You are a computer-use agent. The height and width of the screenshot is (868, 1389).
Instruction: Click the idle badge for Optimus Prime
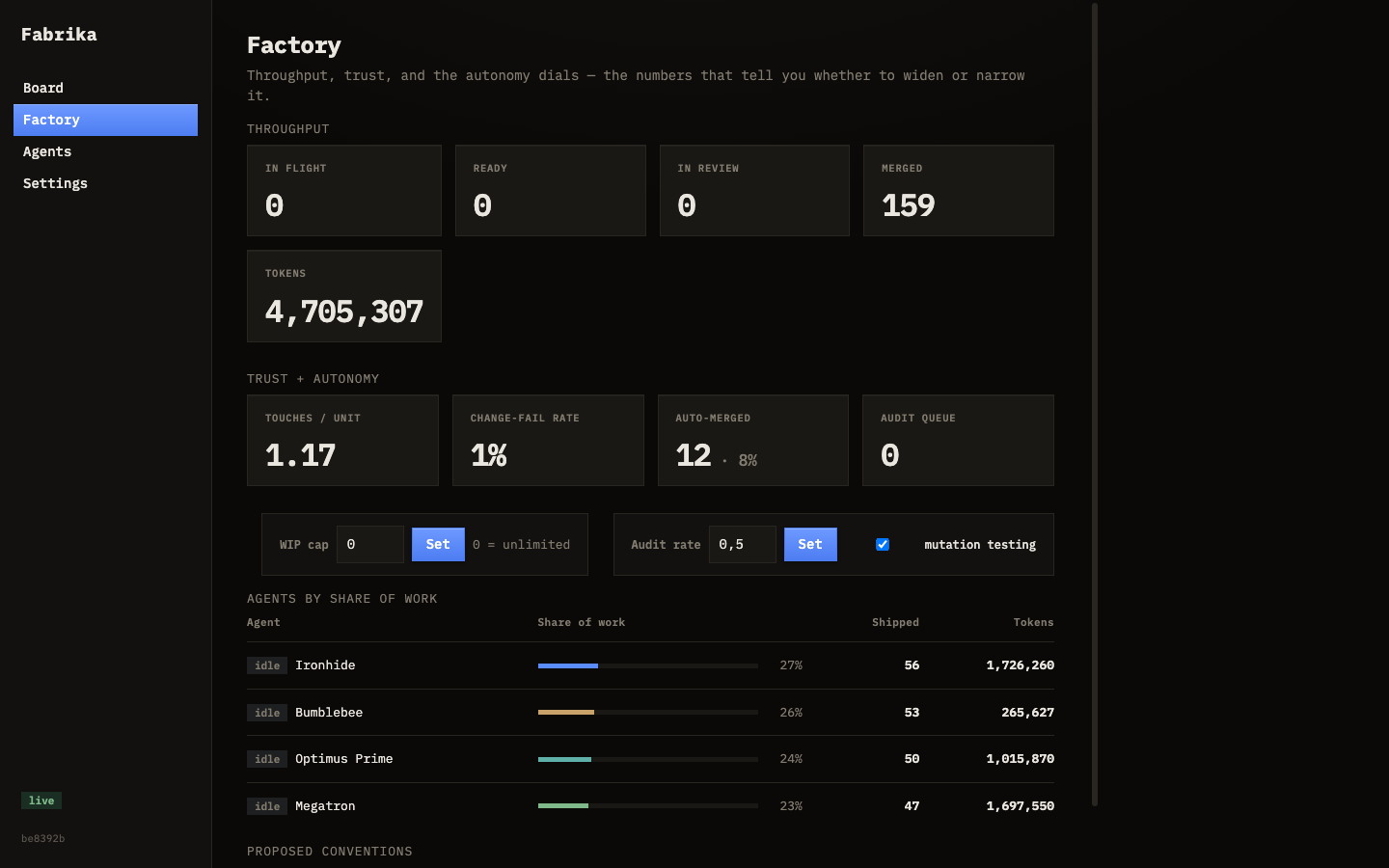(x=267, y=759)
